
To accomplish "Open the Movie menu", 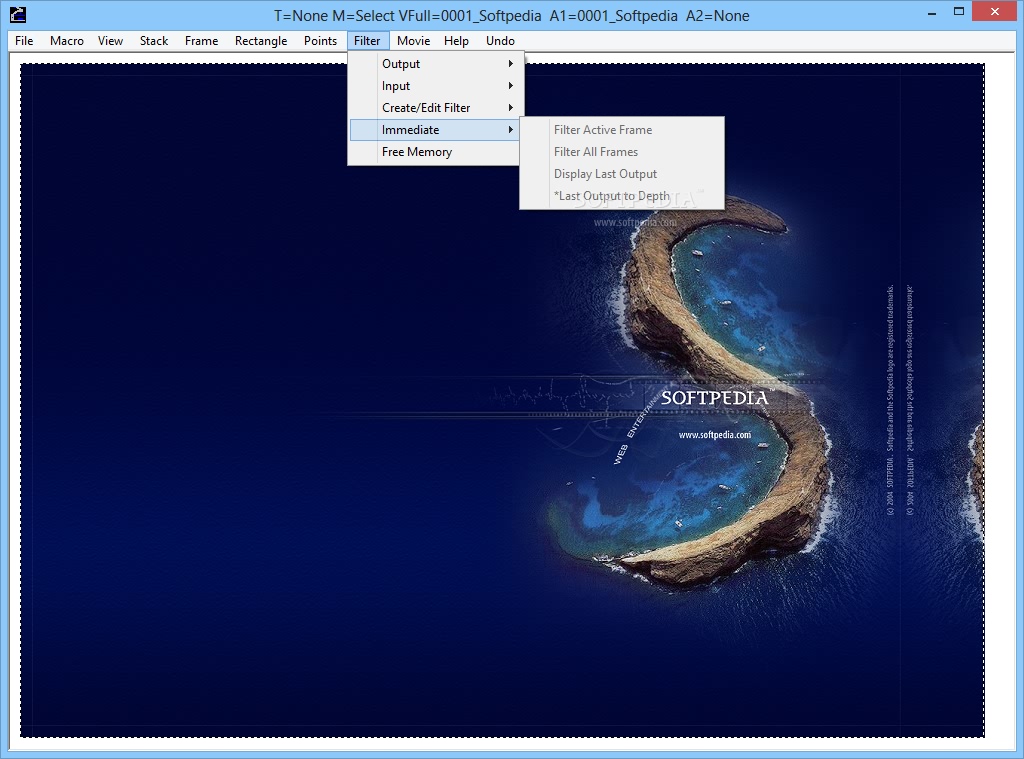I will 413,40.
